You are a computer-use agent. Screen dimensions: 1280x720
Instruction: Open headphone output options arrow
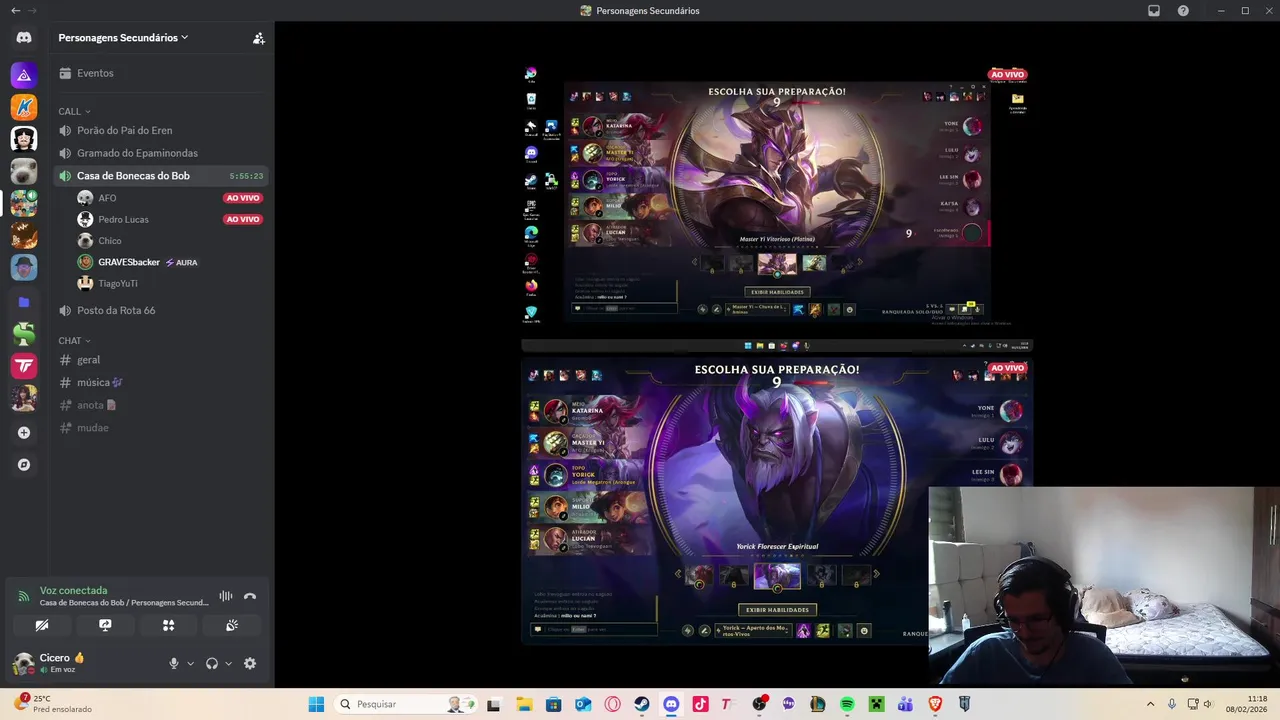click(228, 663)
